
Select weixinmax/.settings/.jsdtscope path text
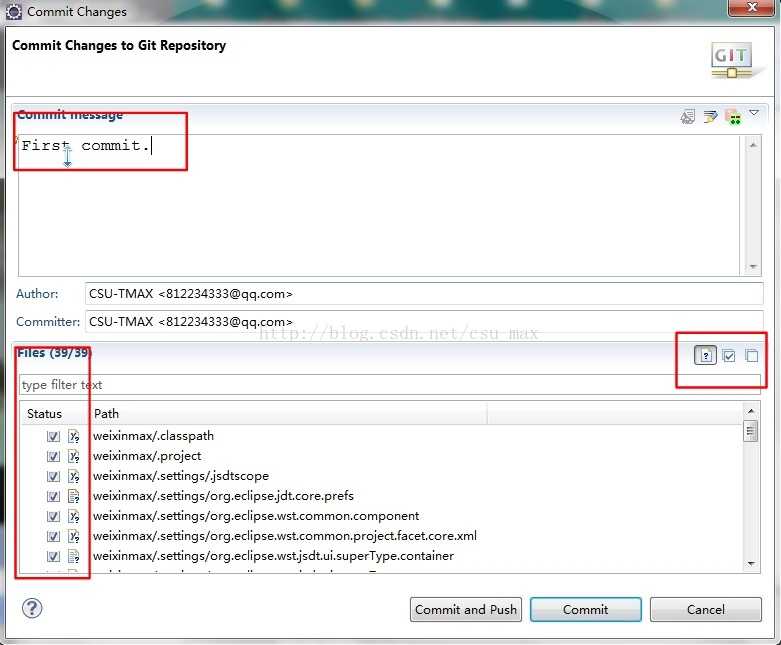[181, 476]
